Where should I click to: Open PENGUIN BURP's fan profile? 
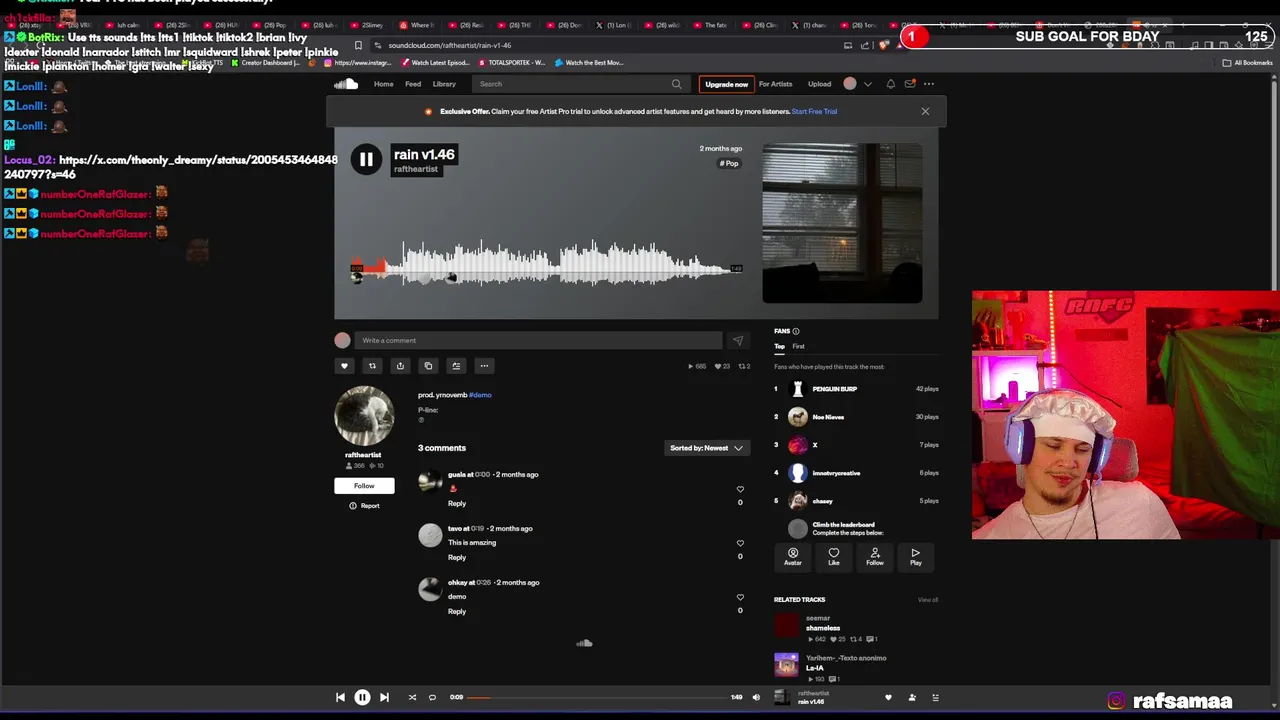(x=834, y=389)
